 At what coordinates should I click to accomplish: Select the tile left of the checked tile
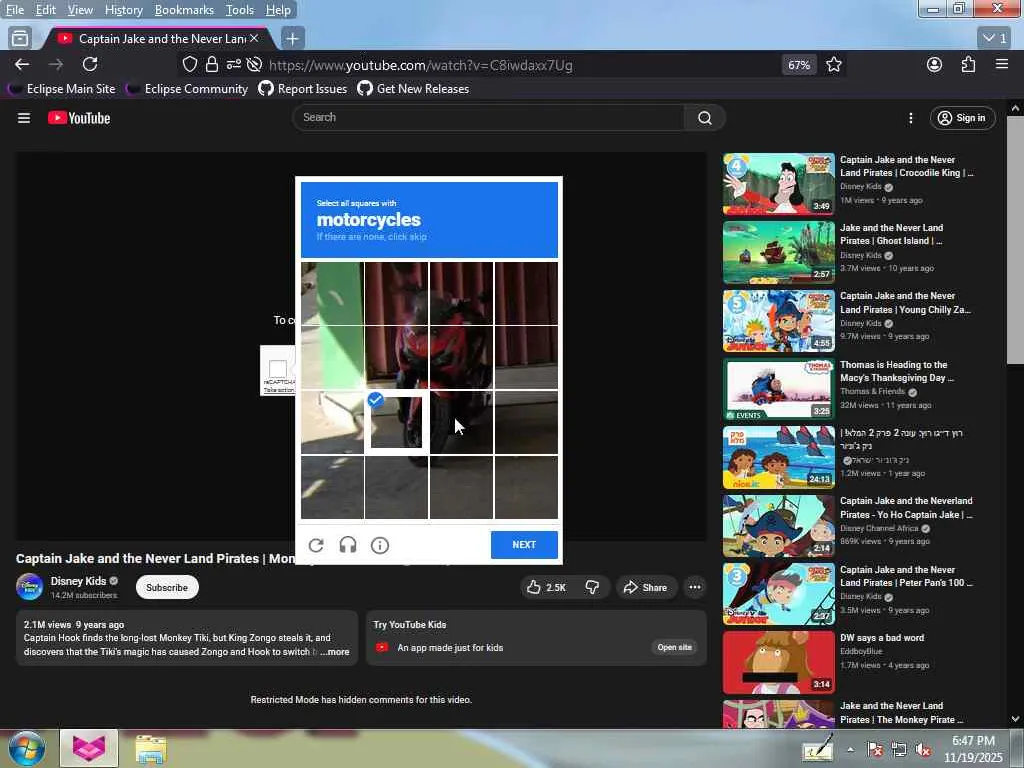click(x=332, y=423)
